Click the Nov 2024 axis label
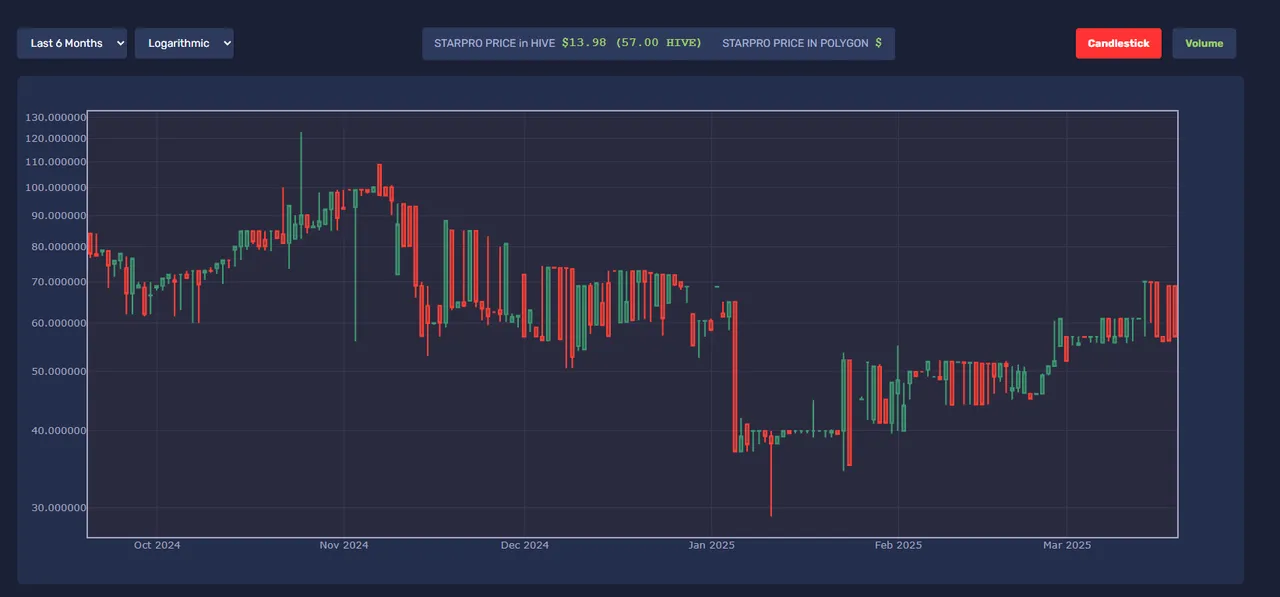Viewport: 1280px width, 597px height. (x=343, y=545)
